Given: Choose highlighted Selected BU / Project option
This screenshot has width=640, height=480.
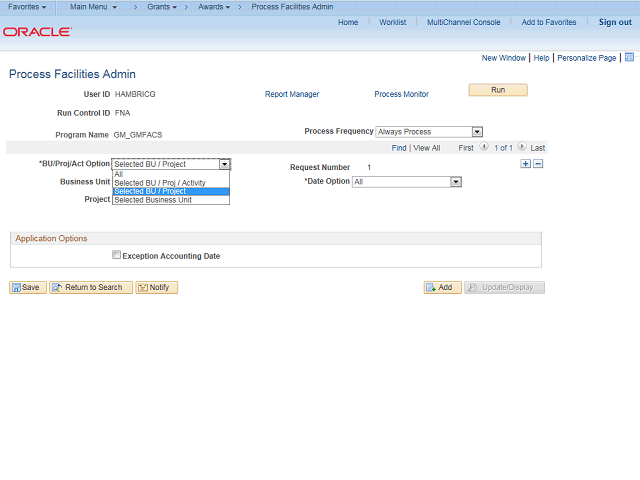Looking at the screenshot, I should (x=171, y=191).
